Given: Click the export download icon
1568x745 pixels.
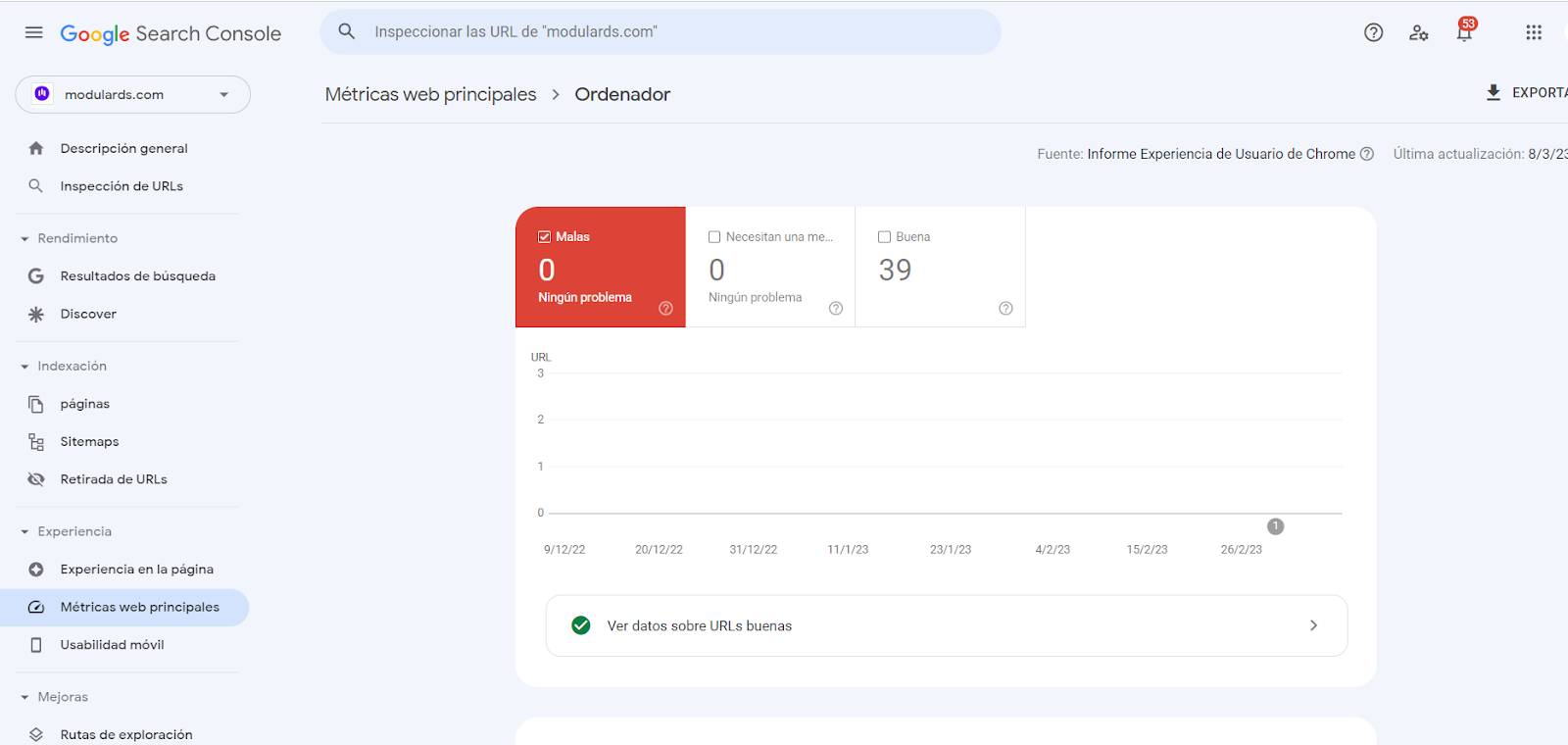Looking at the screenshot, I should click(1494, 92).
